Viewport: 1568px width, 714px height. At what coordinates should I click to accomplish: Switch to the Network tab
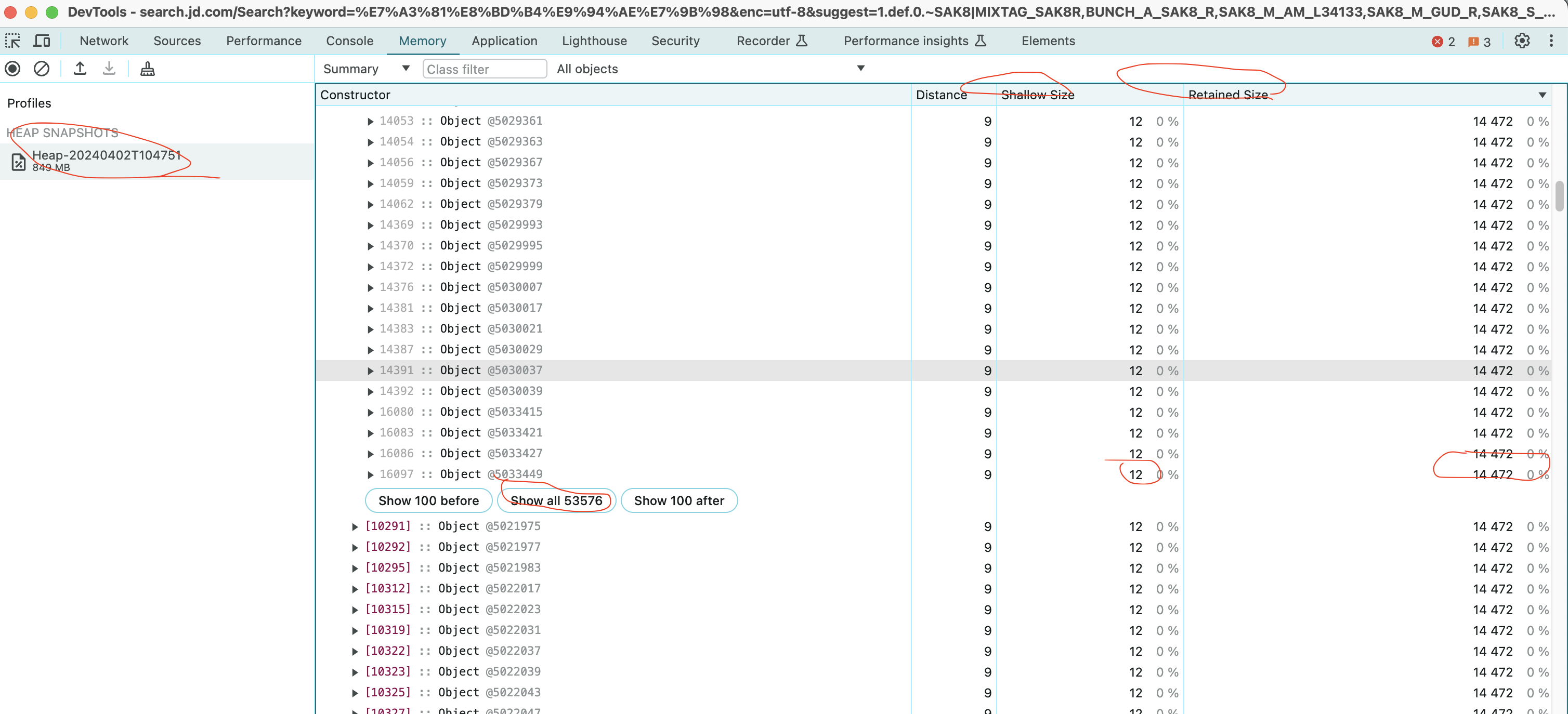pos(104,41)
